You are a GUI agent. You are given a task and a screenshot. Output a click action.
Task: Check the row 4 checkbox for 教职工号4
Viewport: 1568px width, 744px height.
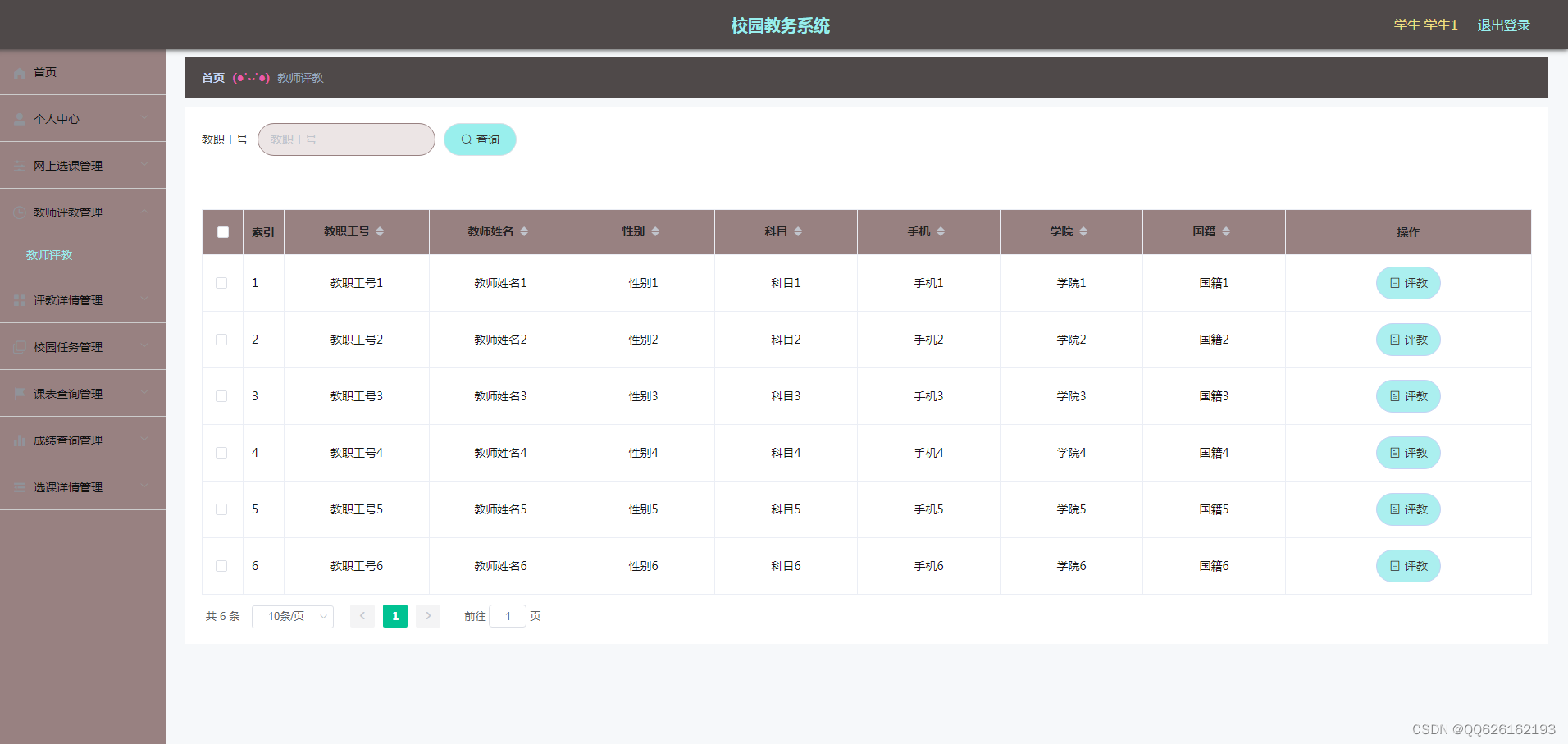pyautogui.click(x=221, y=453)
